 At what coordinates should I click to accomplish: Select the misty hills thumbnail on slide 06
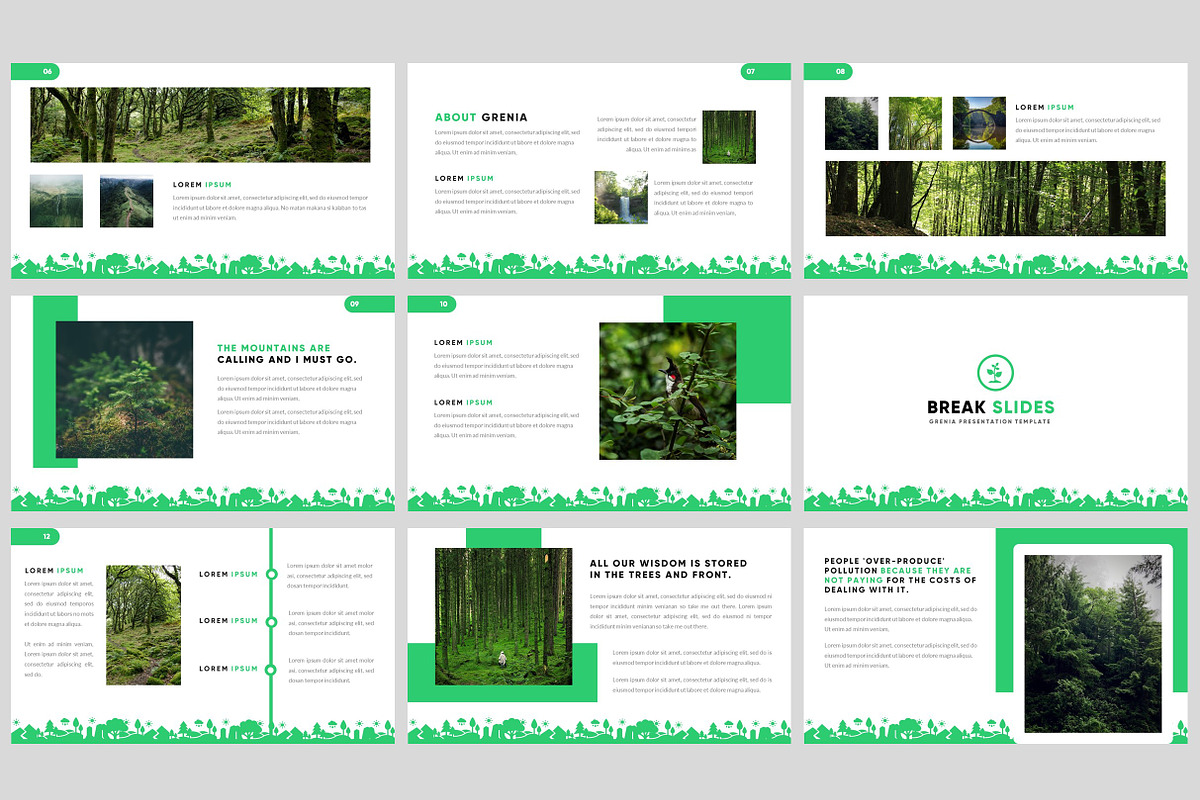tap(57, 201)
